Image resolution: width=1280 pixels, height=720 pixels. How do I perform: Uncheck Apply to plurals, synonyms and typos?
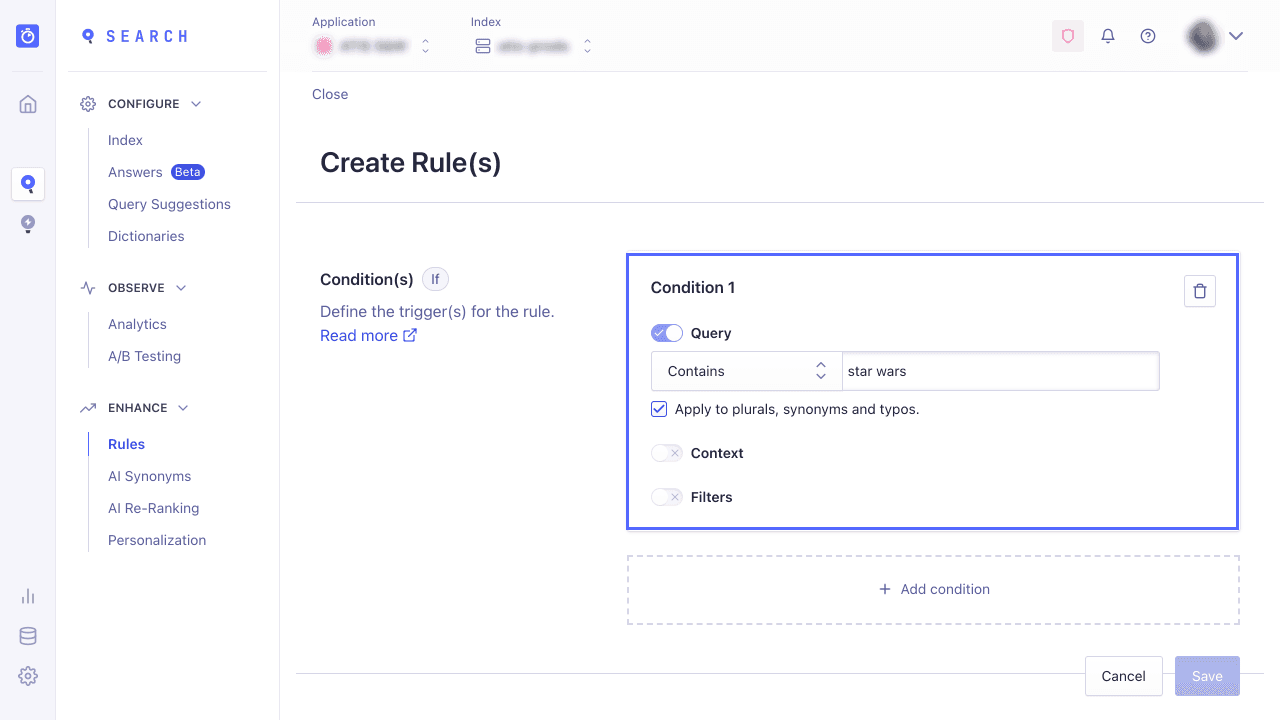pyautogui.click(x=659, y=409)
